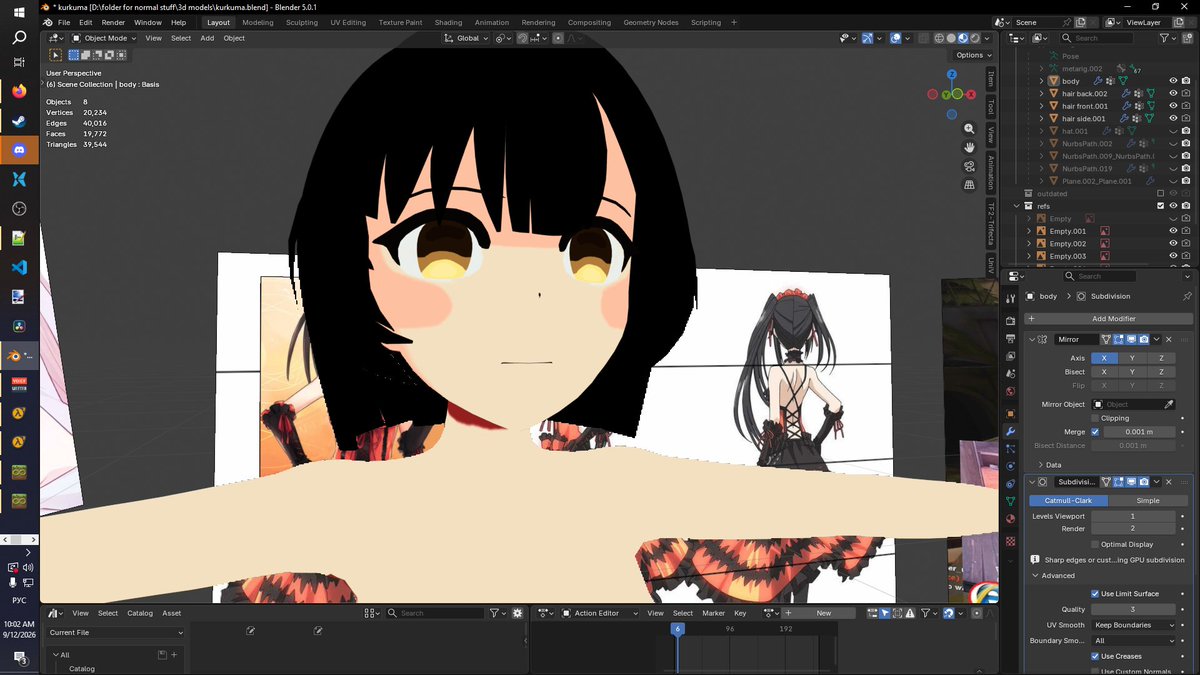Uncheck the Merge checkbox

click(x=1095, y=432)
